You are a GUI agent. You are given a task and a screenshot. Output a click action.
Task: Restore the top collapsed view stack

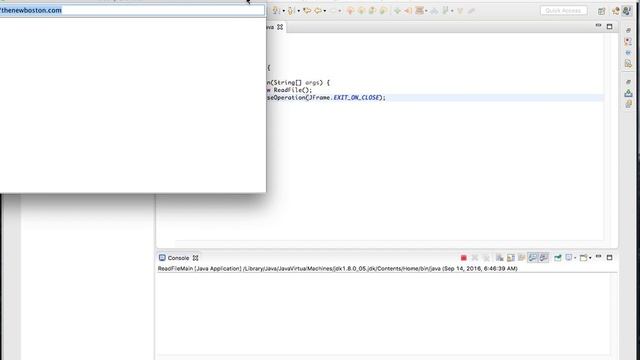point(629,31)
